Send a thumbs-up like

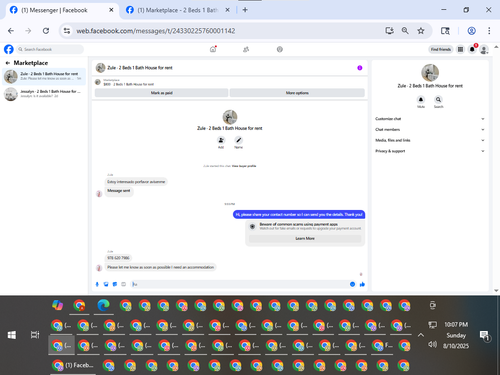[362, 284]
